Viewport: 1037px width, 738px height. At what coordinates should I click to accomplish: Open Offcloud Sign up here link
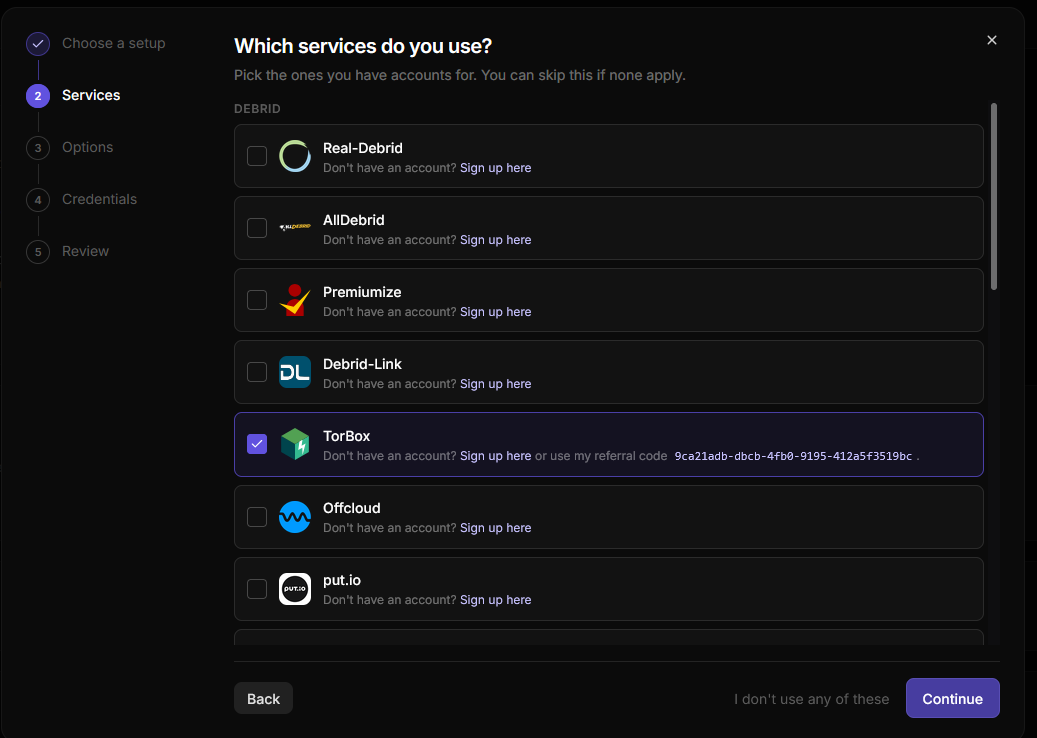[495, 528]
